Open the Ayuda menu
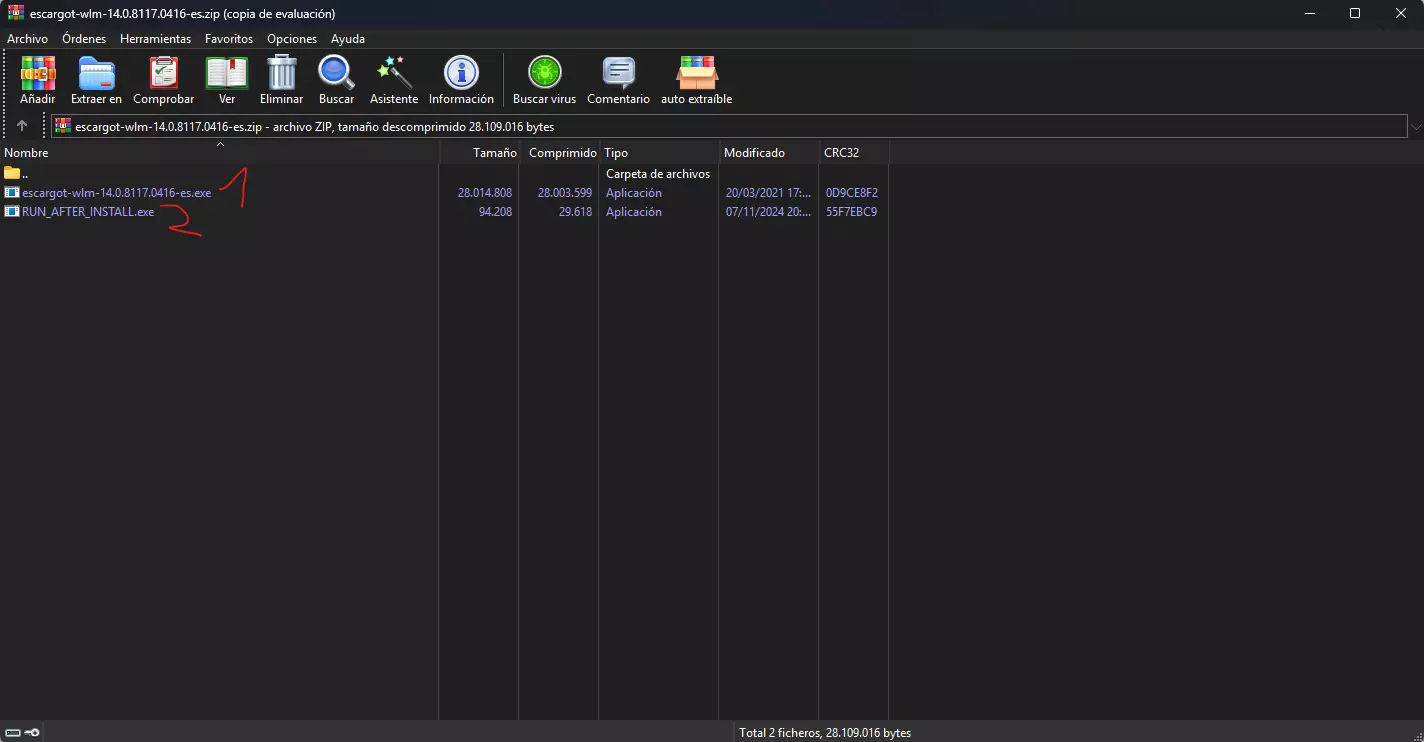This screenshot has width=1424, height=742. tap(348, 39)
